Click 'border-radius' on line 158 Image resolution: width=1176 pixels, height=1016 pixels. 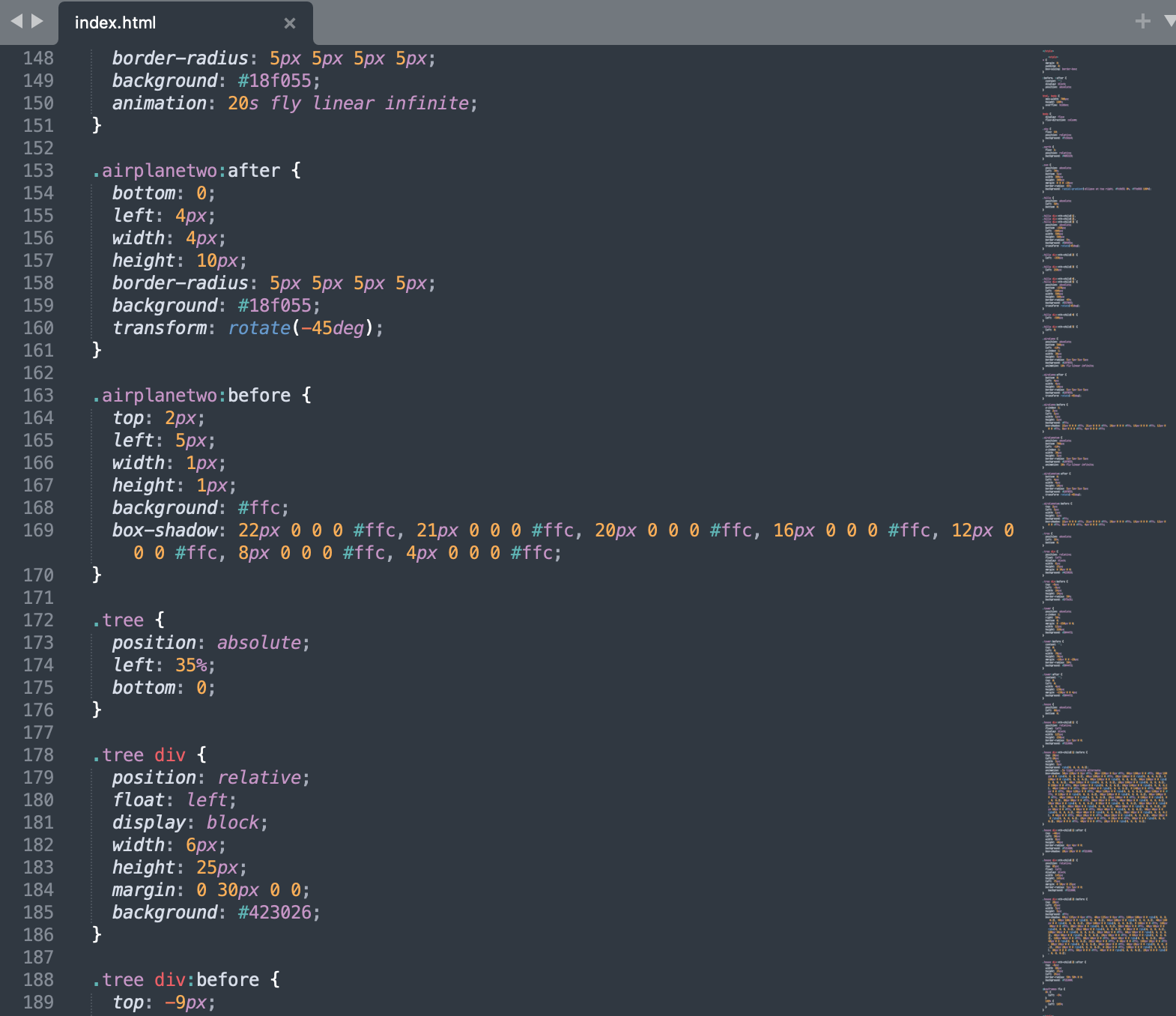(x=180, y=283)
